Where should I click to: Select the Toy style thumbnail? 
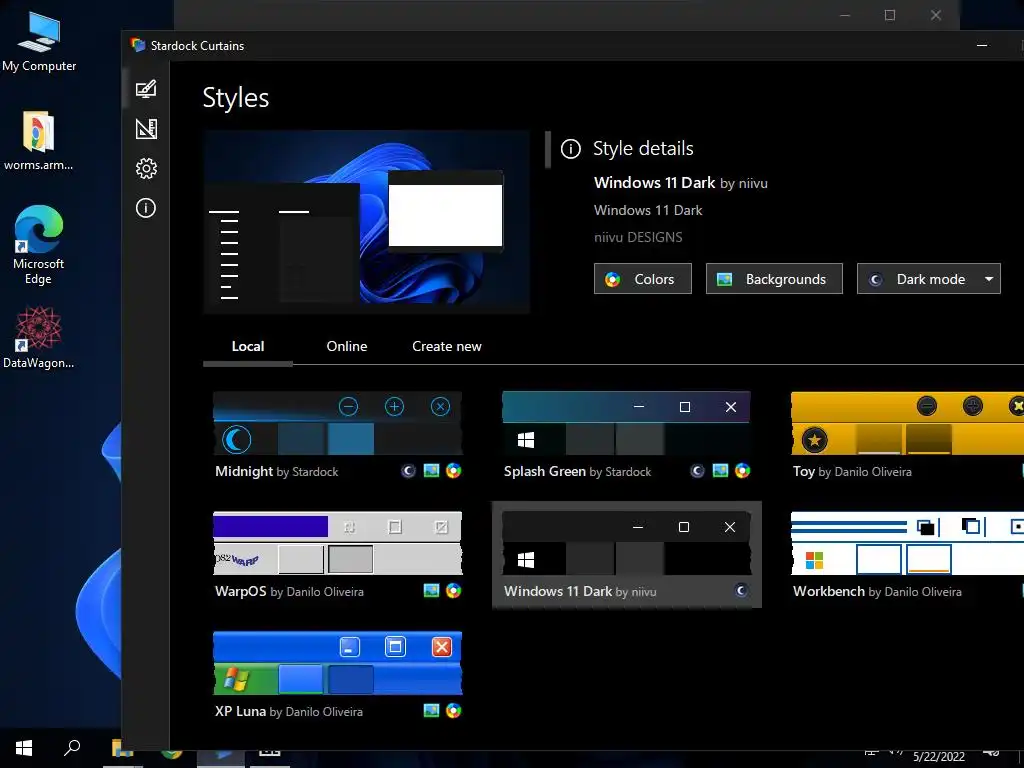[x=907, y=423]
